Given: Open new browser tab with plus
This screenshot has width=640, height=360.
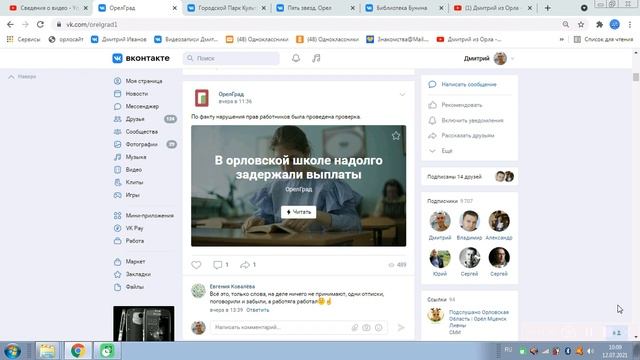Looking at the screenshot, I should tap(548, 8).
